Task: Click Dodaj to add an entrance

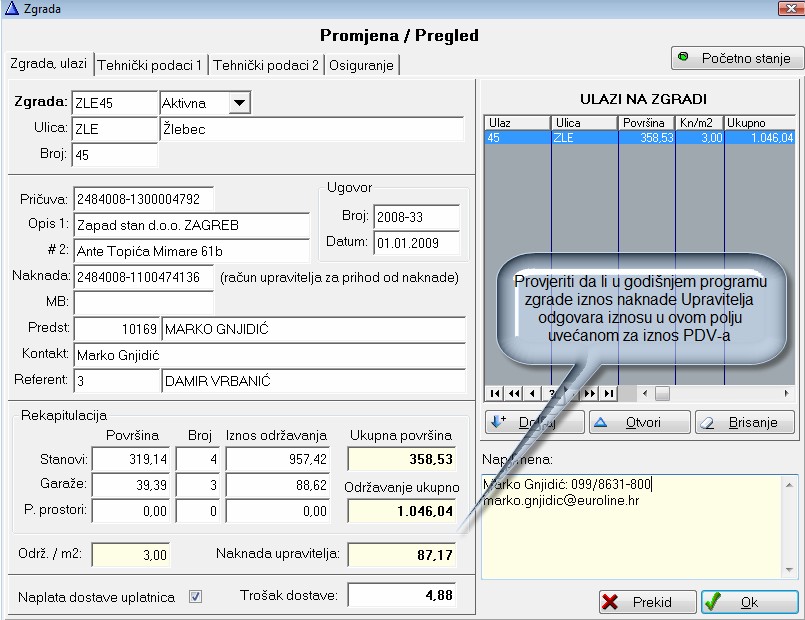Action: (x=534, y=422)
